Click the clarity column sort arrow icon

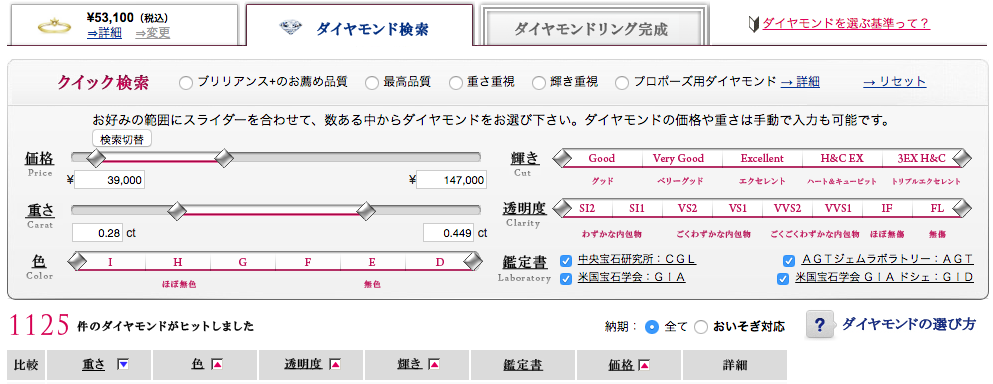335,364
